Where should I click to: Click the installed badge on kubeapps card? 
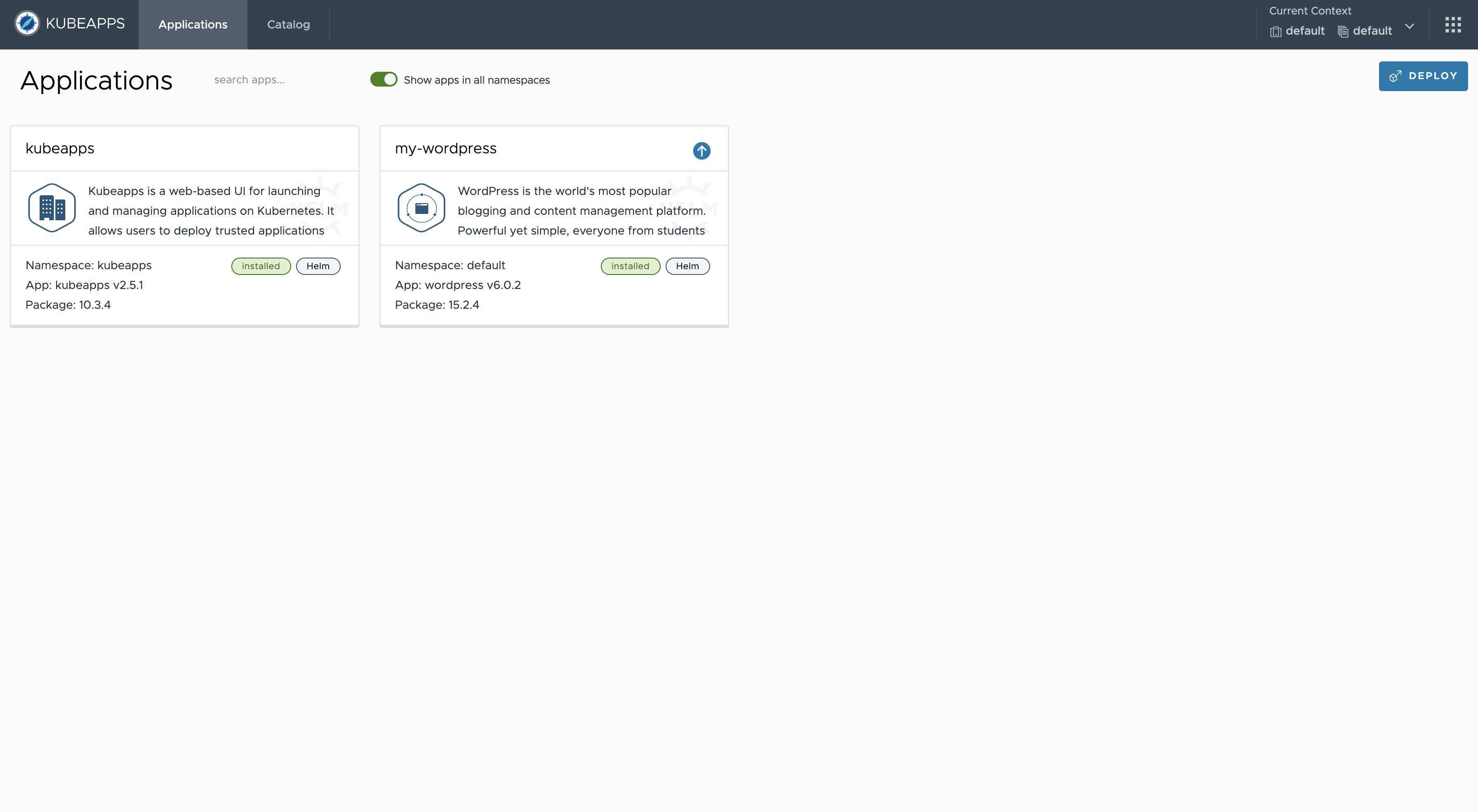coord(261,266)
